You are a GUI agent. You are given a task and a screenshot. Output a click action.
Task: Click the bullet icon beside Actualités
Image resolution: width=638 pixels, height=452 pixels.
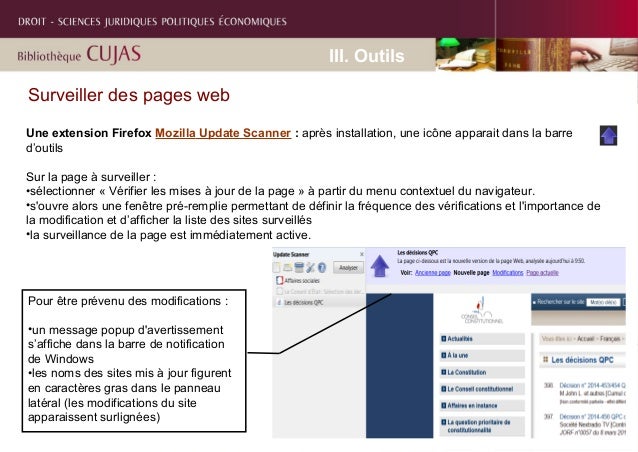[x=444, y=338]
